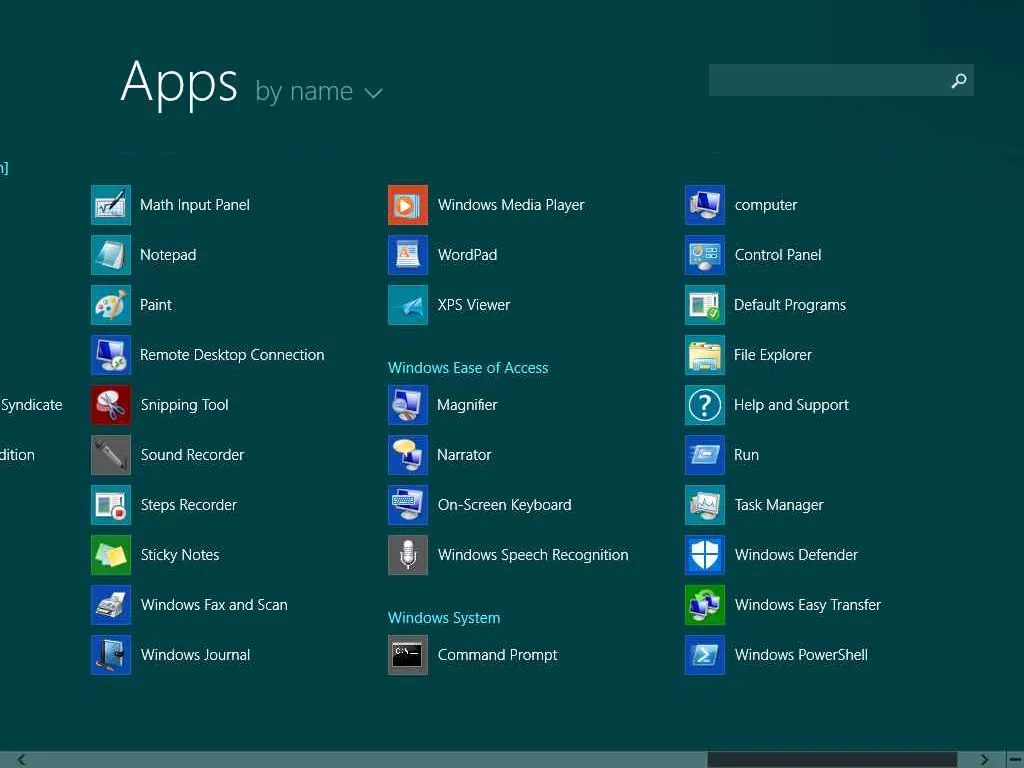This screenshot has height=768, width=1024.
Task: Click the 'XPS Viewer' text label
Action: pyautogui.click(x=474, y=305)
